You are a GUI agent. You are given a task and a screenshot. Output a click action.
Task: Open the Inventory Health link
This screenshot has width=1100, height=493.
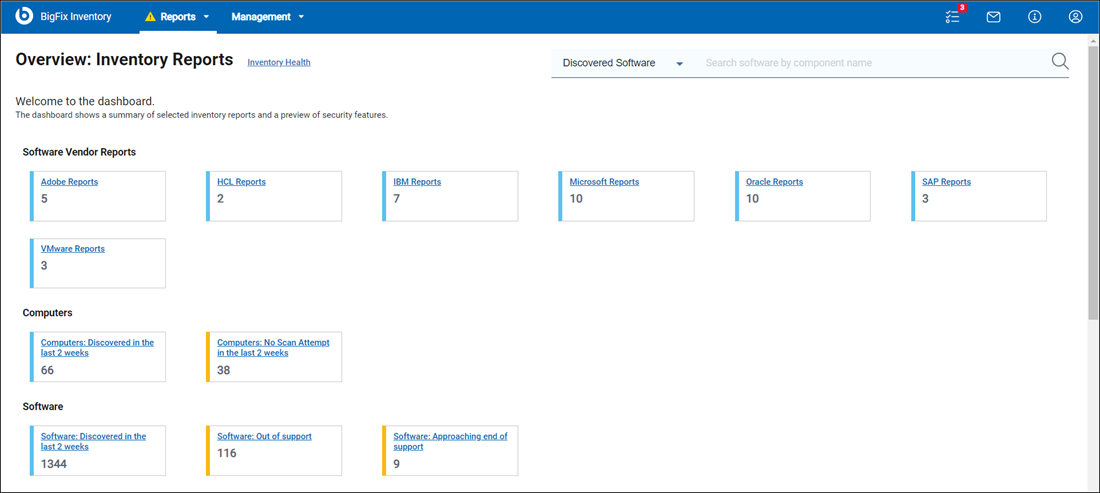coord(279,63)
